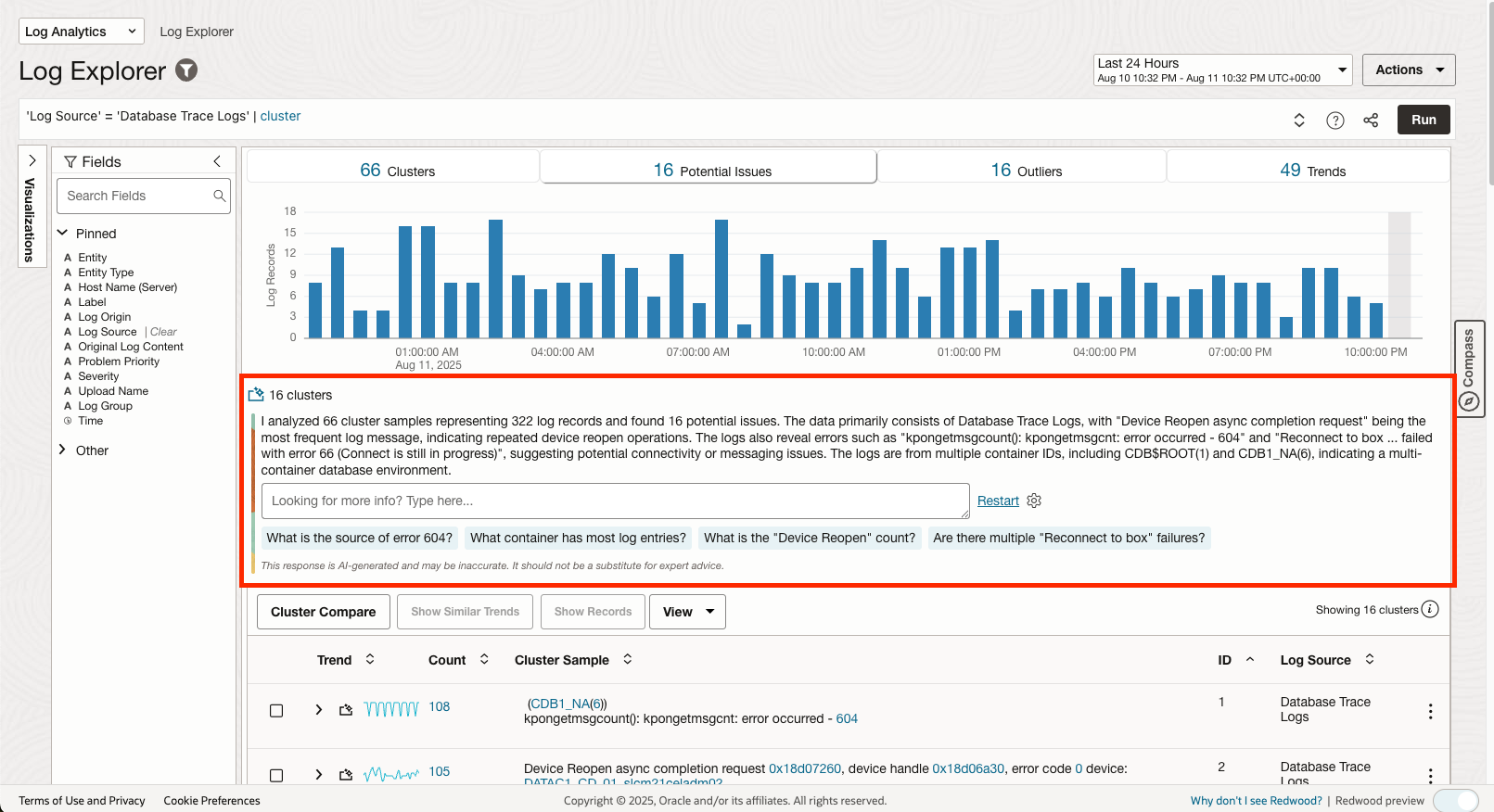Expand the cluster row with count 108
This screenshot has width=1494, height=812.
[x=319, y=710]
